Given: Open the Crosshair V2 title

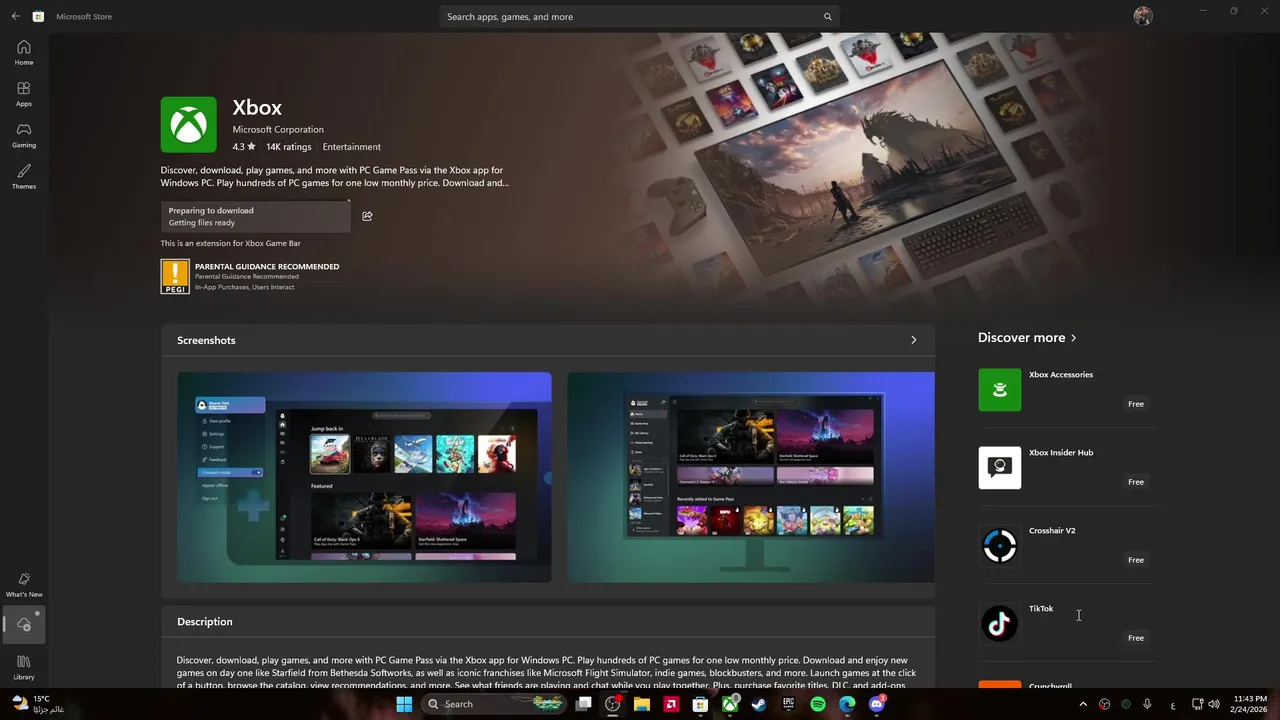Looking at the screenshot, I should [1052, 531].
